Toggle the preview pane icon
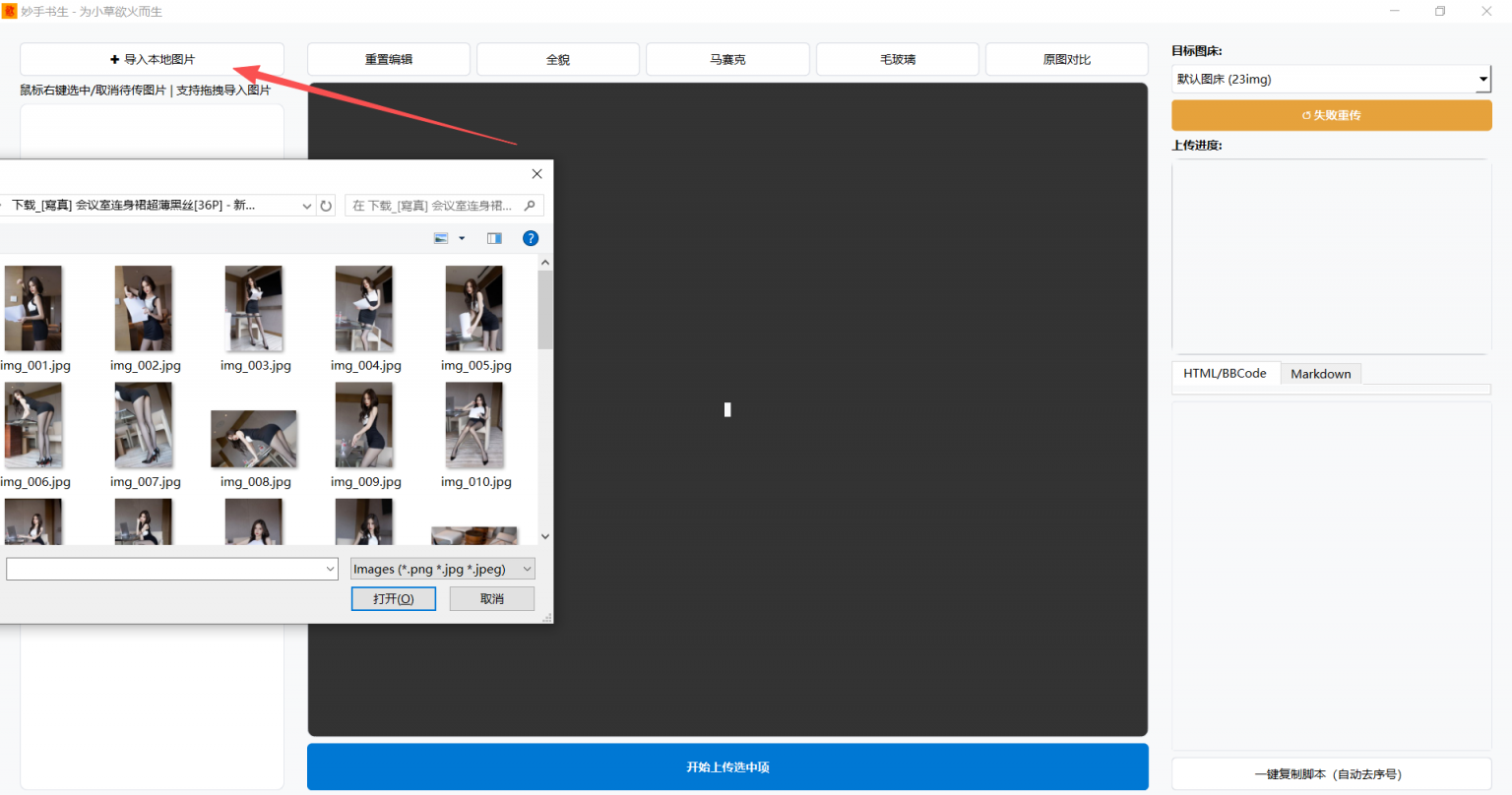The height and width of the screenshot is (795, 1512). click(x=494, y=238)
